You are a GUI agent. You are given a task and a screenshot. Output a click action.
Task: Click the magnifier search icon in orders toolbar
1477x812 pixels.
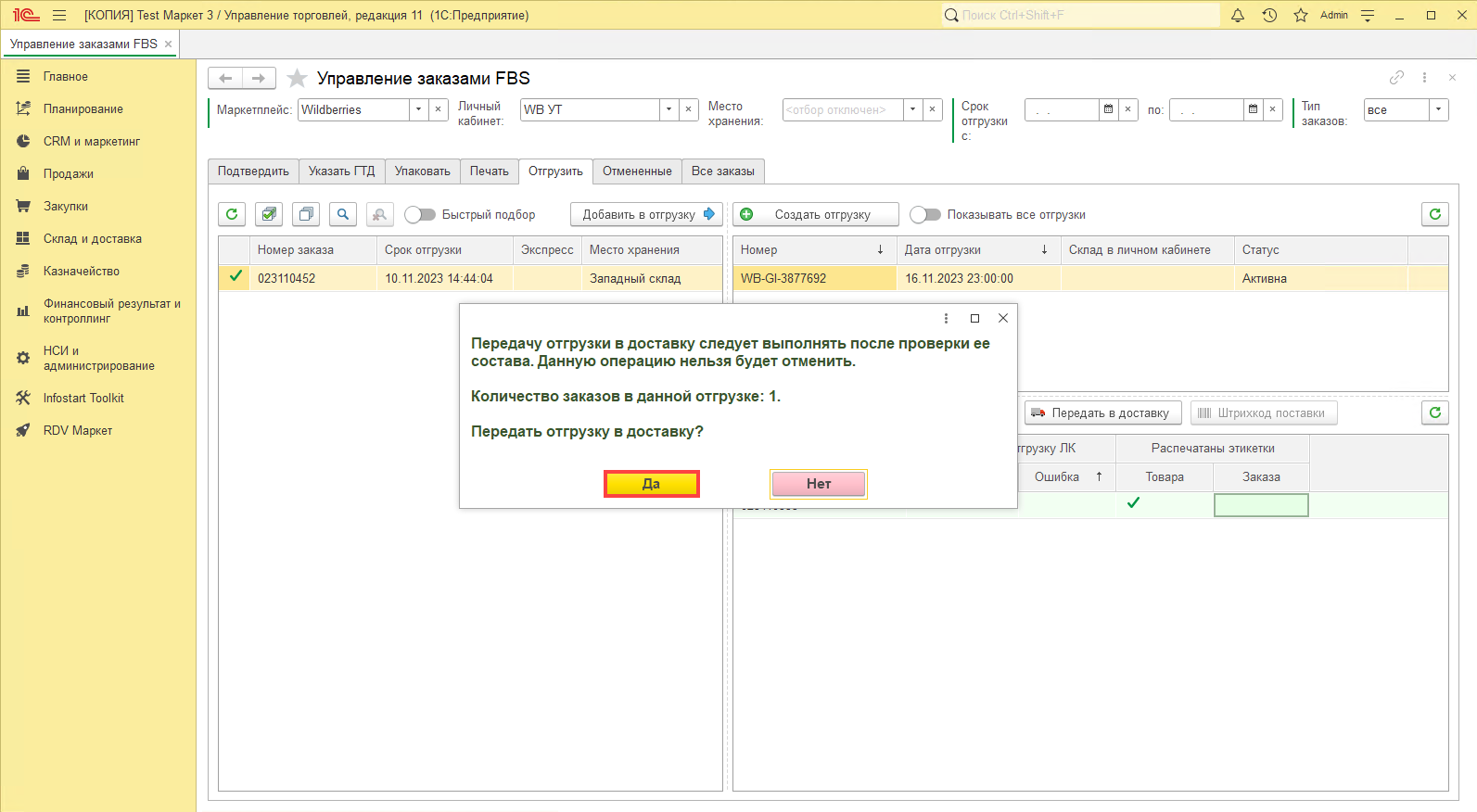[343, 214]
